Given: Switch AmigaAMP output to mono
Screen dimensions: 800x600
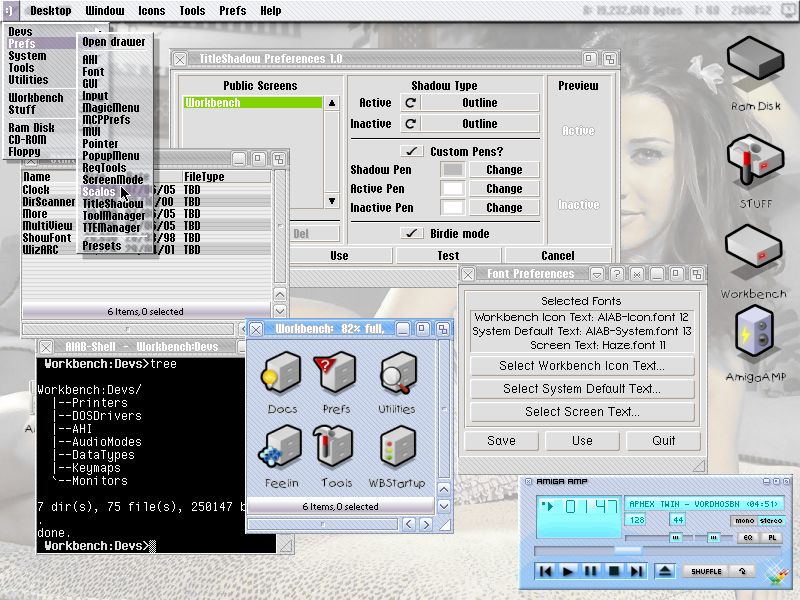Looking at the screenshot, I should pyautogui.click(x=744, y=521).
